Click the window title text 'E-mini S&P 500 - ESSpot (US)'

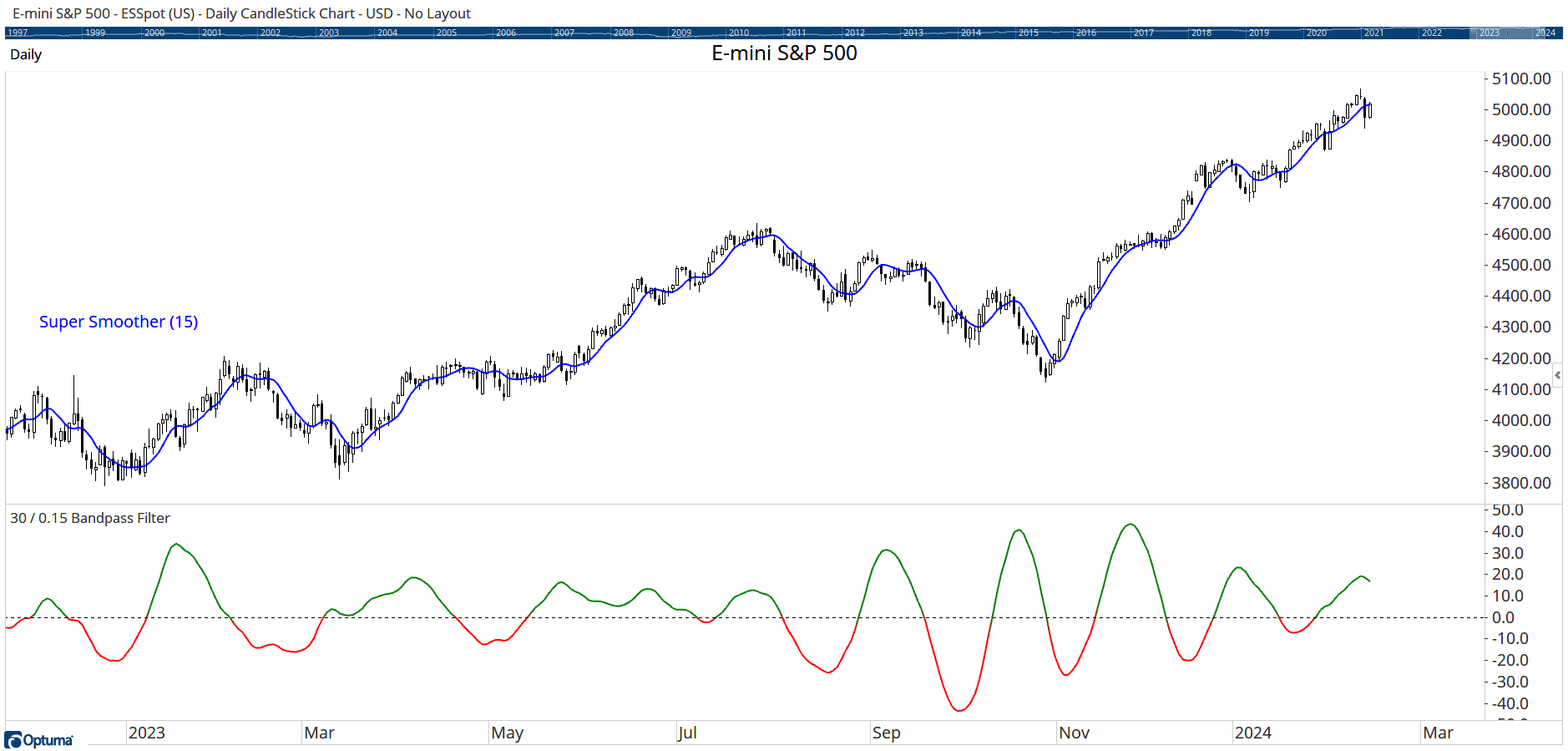point(104,13)
